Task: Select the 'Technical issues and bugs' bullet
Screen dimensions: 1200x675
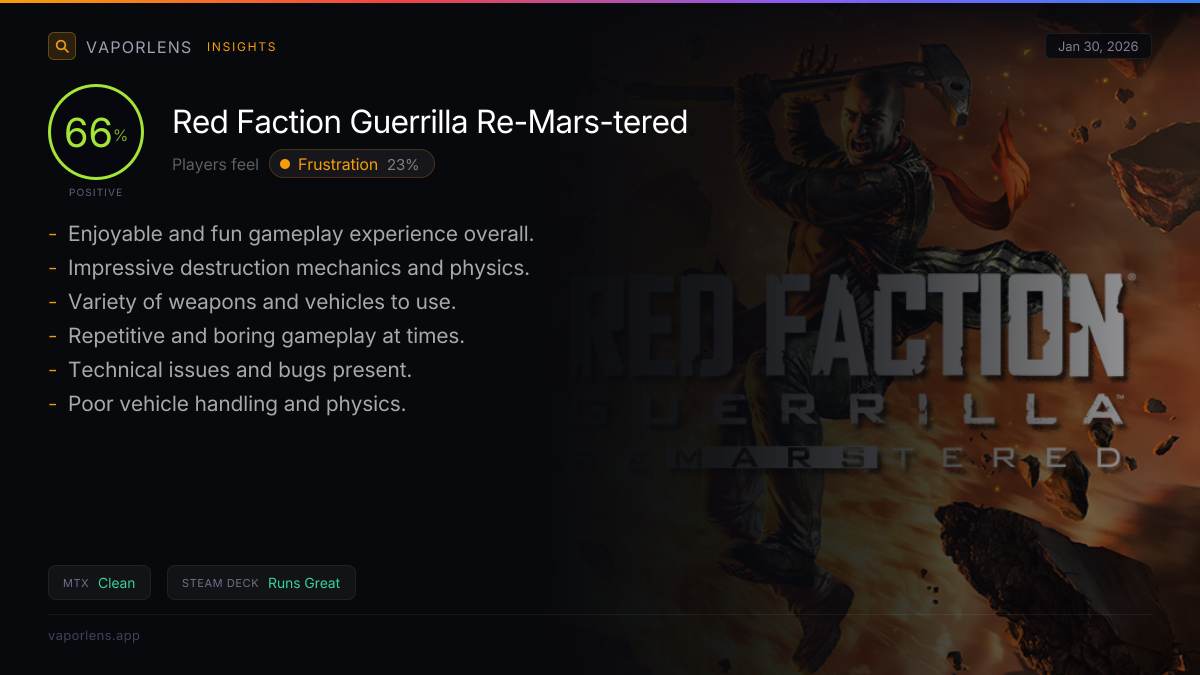Action: click(240, 370)
